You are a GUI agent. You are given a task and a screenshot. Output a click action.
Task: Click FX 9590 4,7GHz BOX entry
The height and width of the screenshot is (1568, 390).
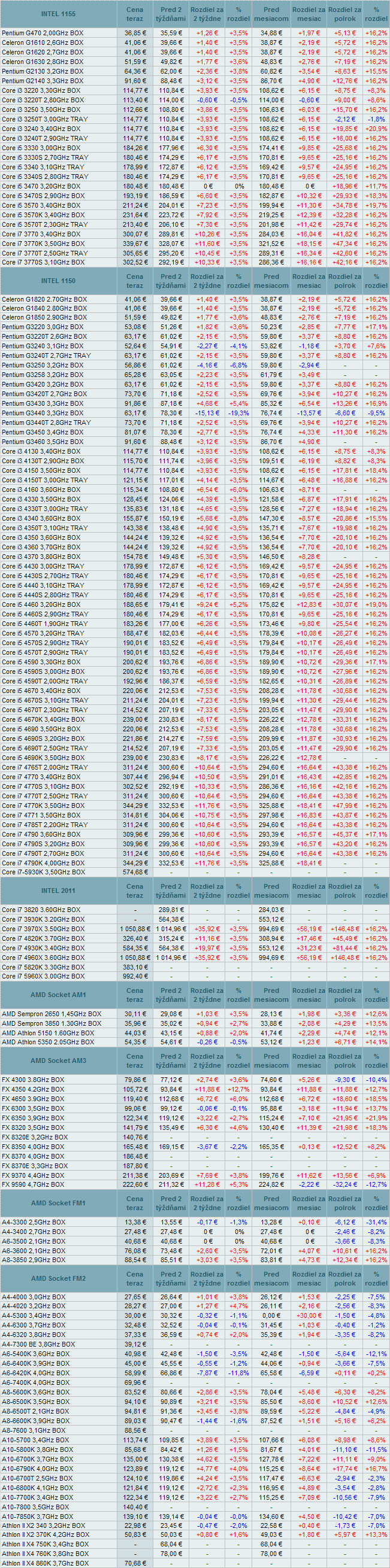tap(32, 1184)
